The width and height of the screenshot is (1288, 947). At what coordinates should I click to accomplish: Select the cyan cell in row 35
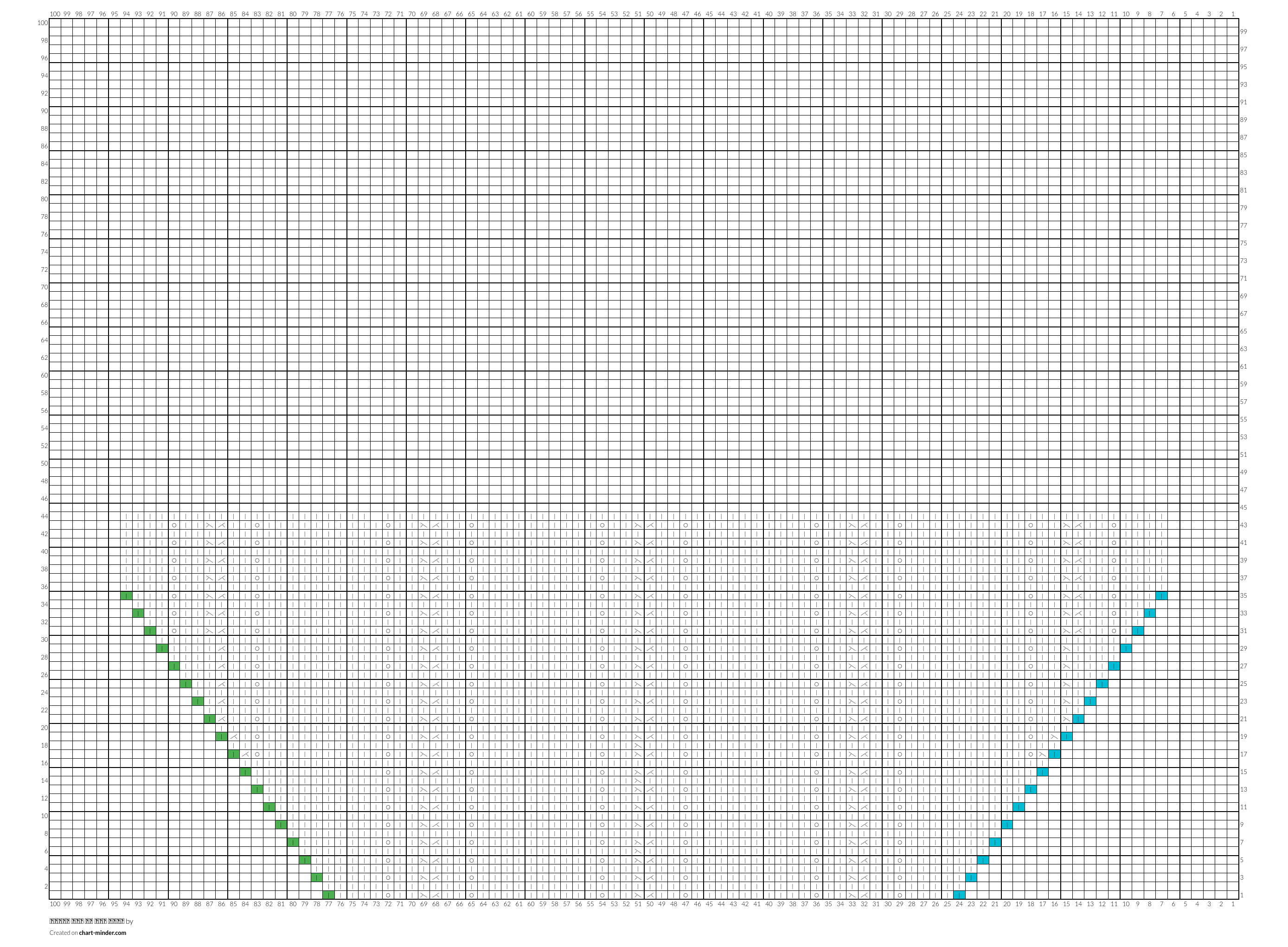tap(1161, 595)
